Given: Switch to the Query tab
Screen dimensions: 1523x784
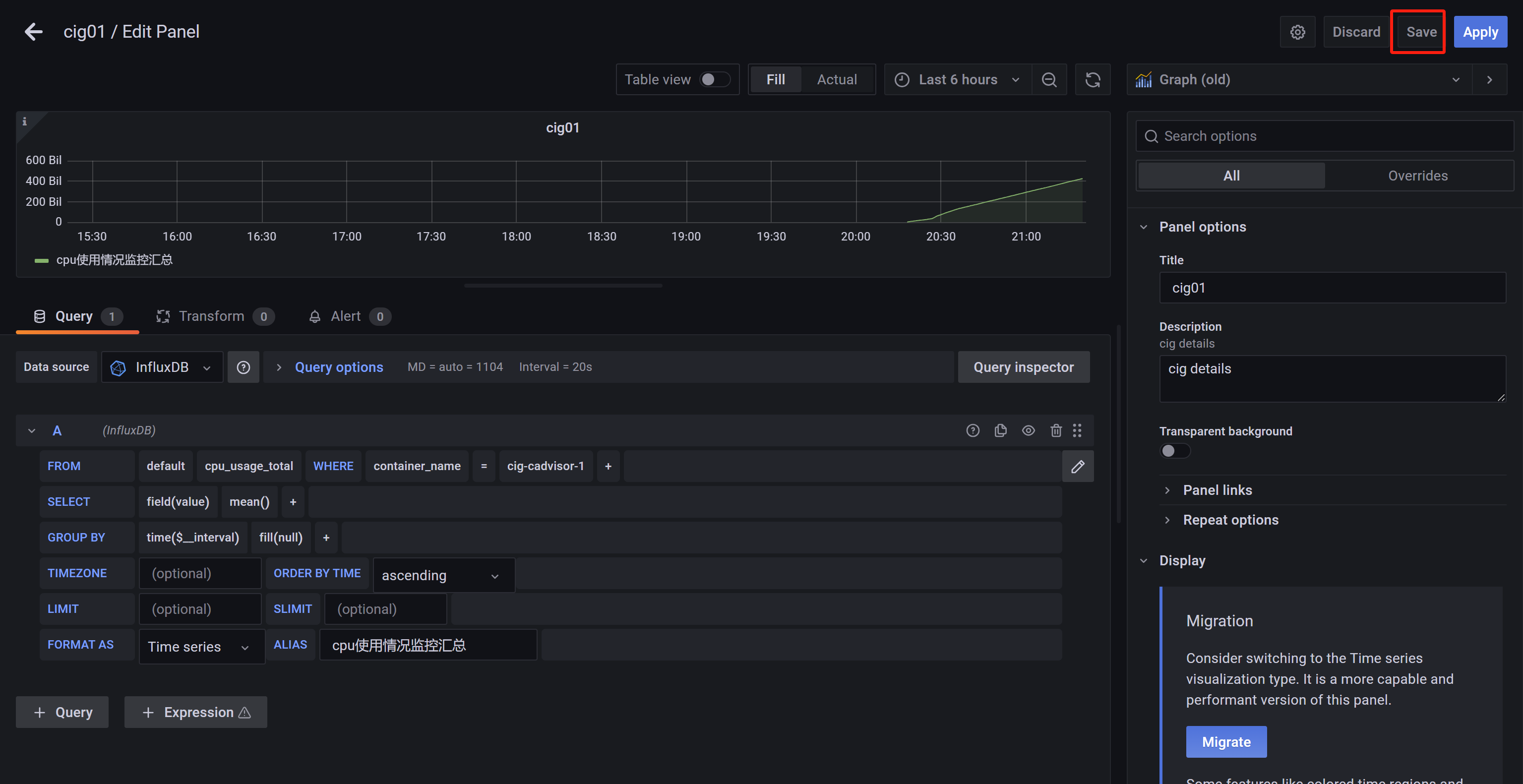Looking at the screenshot, I should [77, 316].
